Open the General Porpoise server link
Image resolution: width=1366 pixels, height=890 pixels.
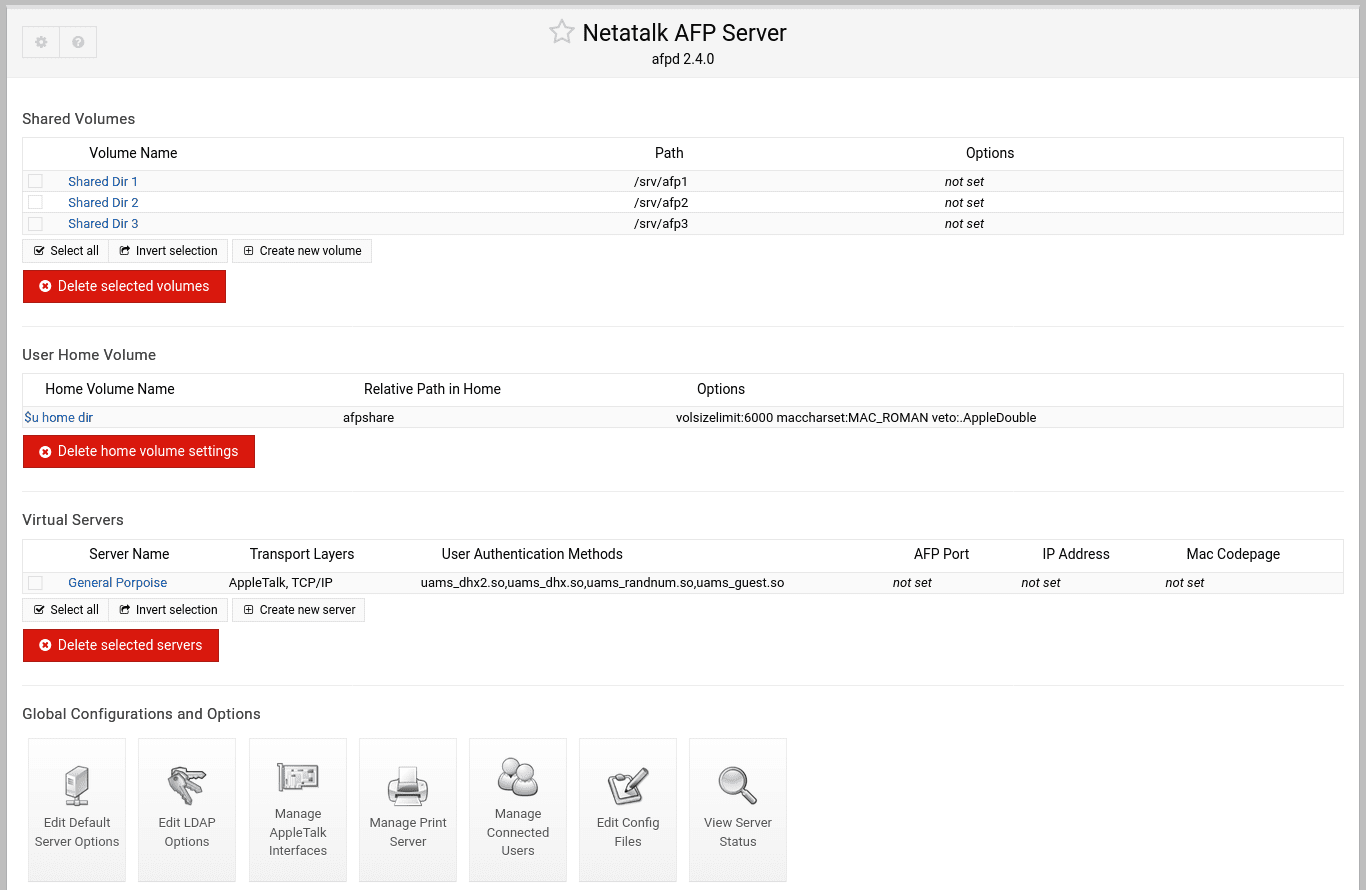coord(118,582)
